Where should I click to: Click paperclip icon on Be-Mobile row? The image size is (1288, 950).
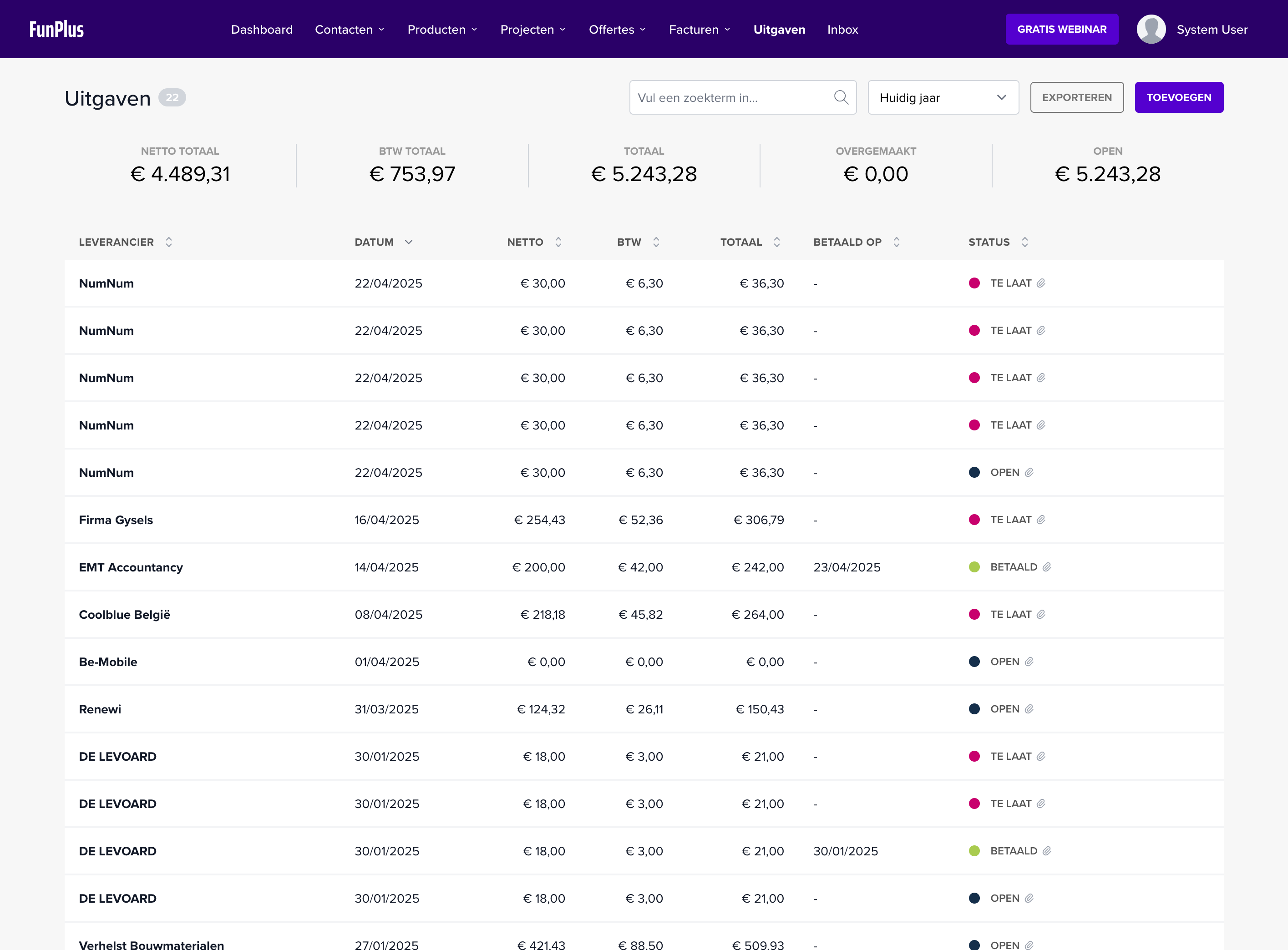1029,662
